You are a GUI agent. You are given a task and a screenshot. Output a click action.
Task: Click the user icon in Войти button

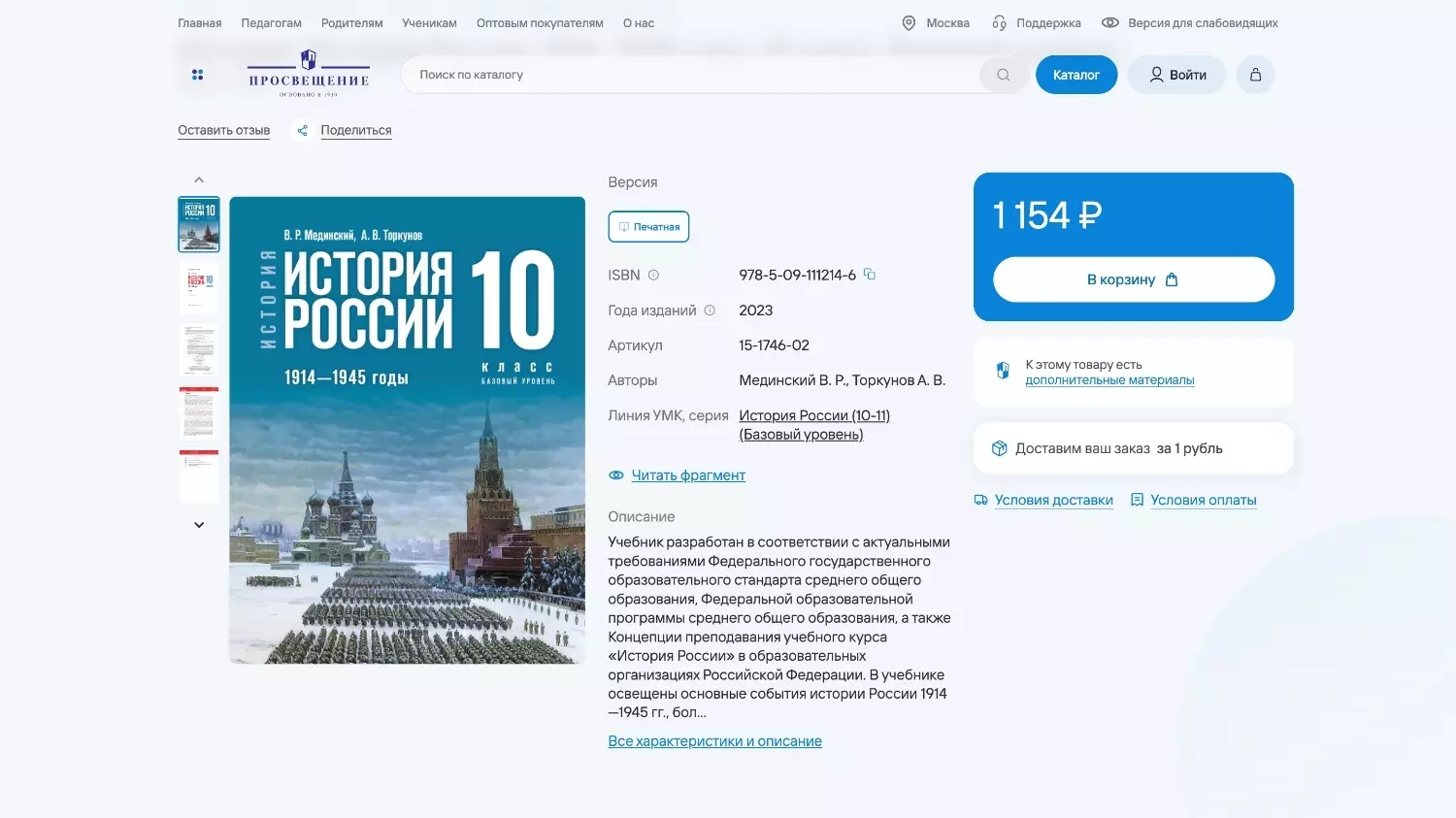point(1156,75)
